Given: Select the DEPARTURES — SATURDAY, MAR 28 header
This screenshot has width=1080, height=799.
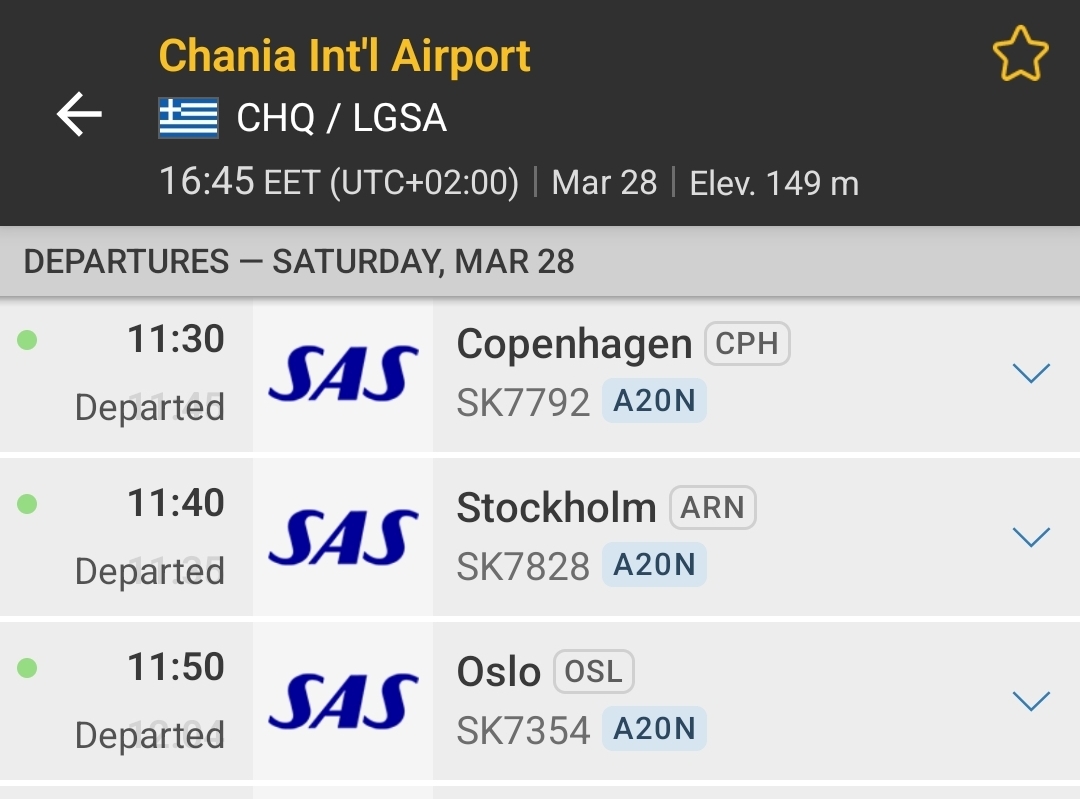Looking at the screenshot, I should [x=300, y=261].
